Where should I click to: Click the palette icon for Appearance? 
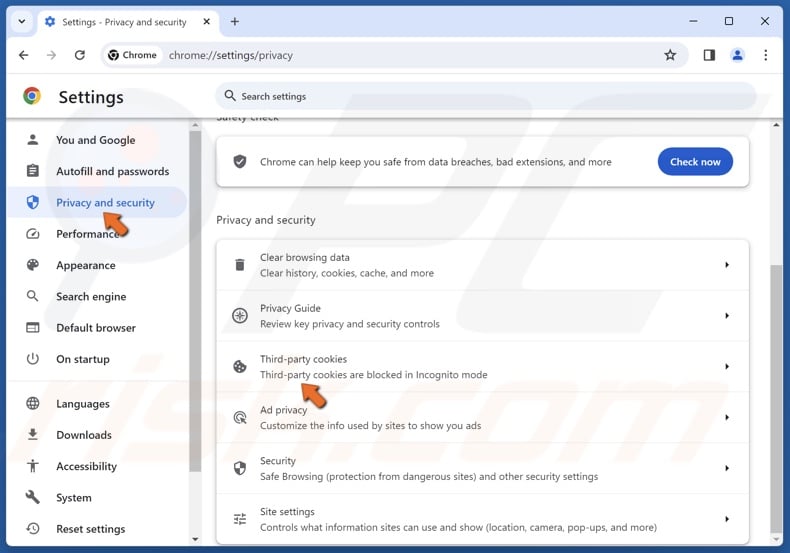coord(33,265)
